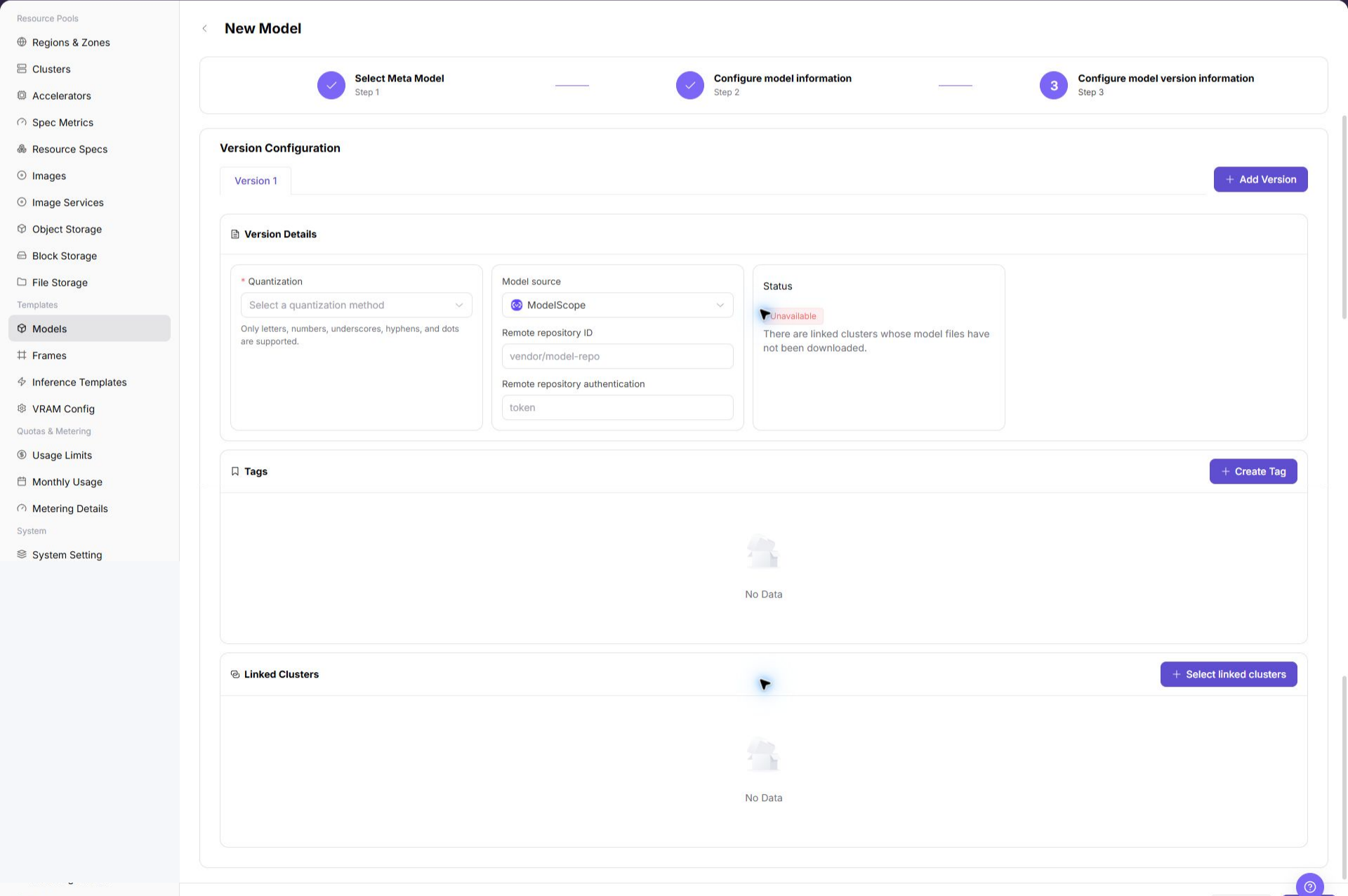Open Inference Templates in the sidebar
This screenshot has width=1348, height=896.
[x=89, y=382]
